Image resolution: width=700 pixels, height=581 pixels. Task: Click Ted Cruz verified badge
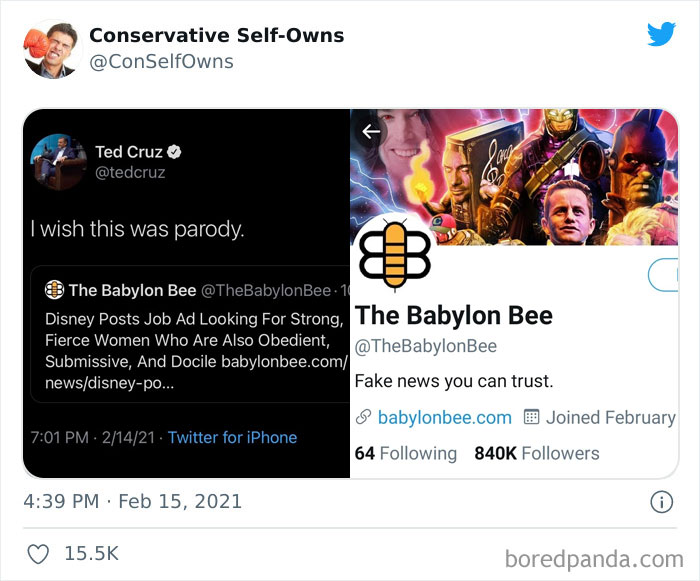click(x=174, y=152)
